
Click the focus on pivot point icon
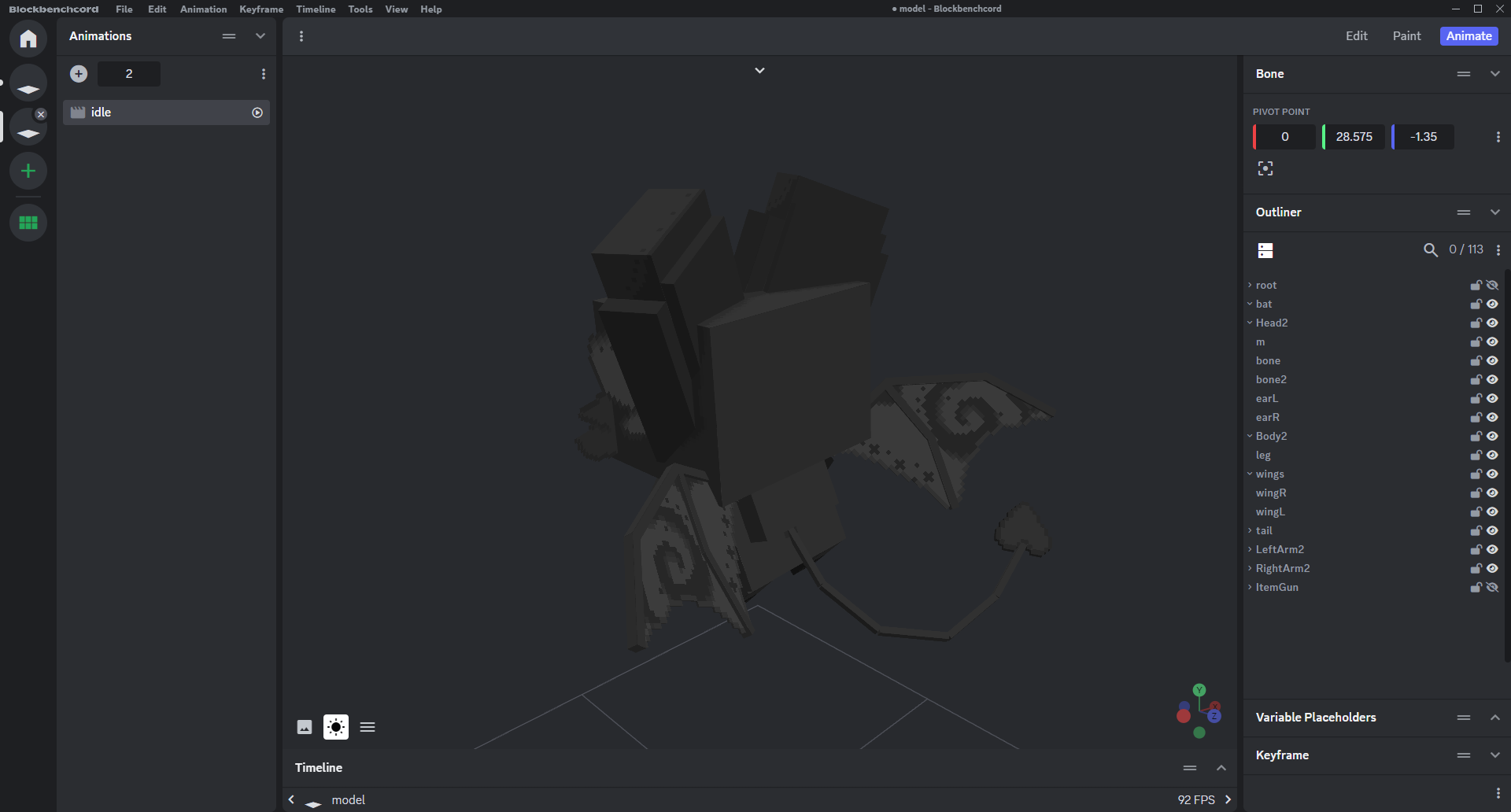[1265, 168]
